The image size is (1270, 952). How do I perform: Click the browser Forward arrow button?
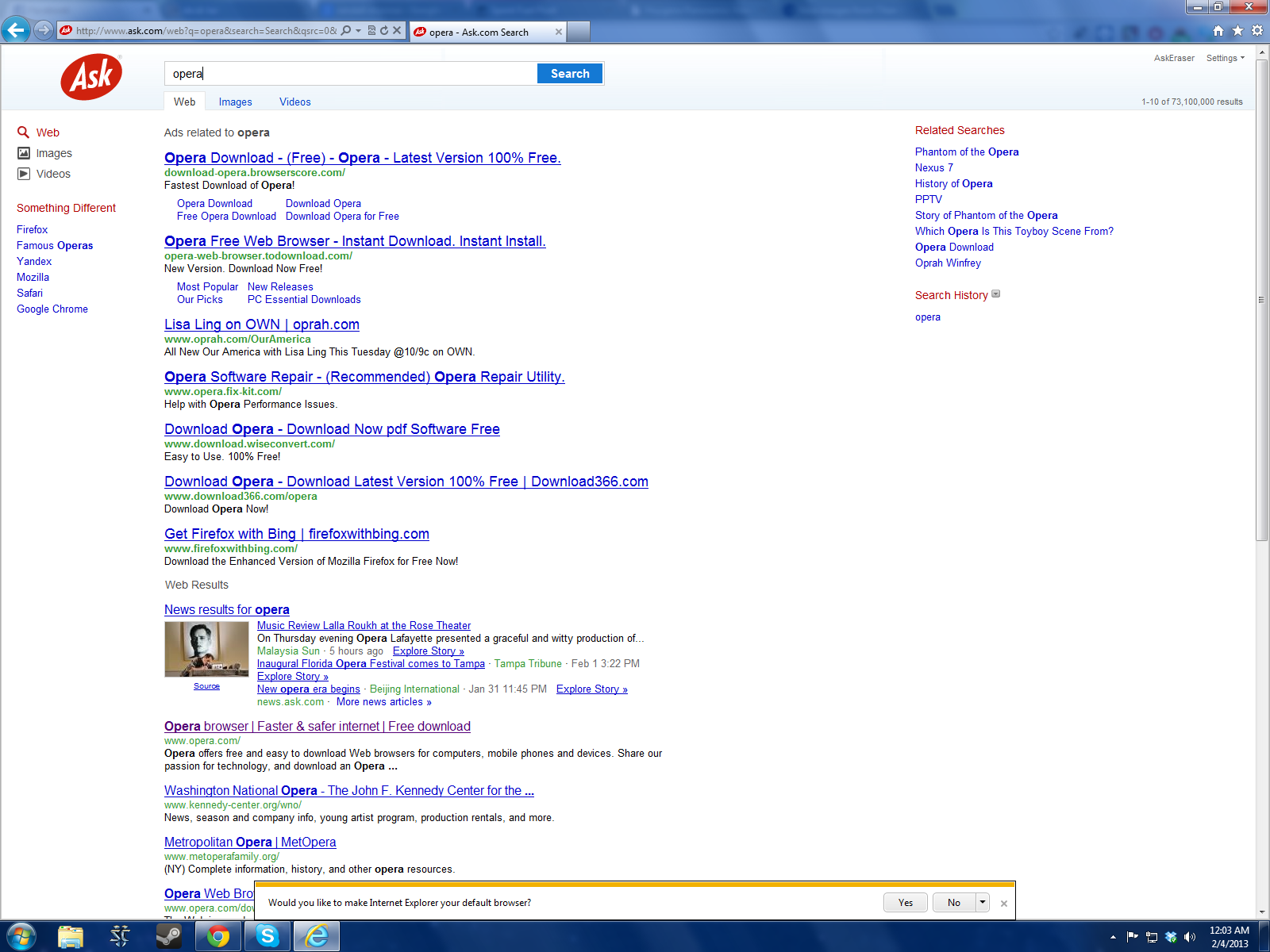click(44, 31)
